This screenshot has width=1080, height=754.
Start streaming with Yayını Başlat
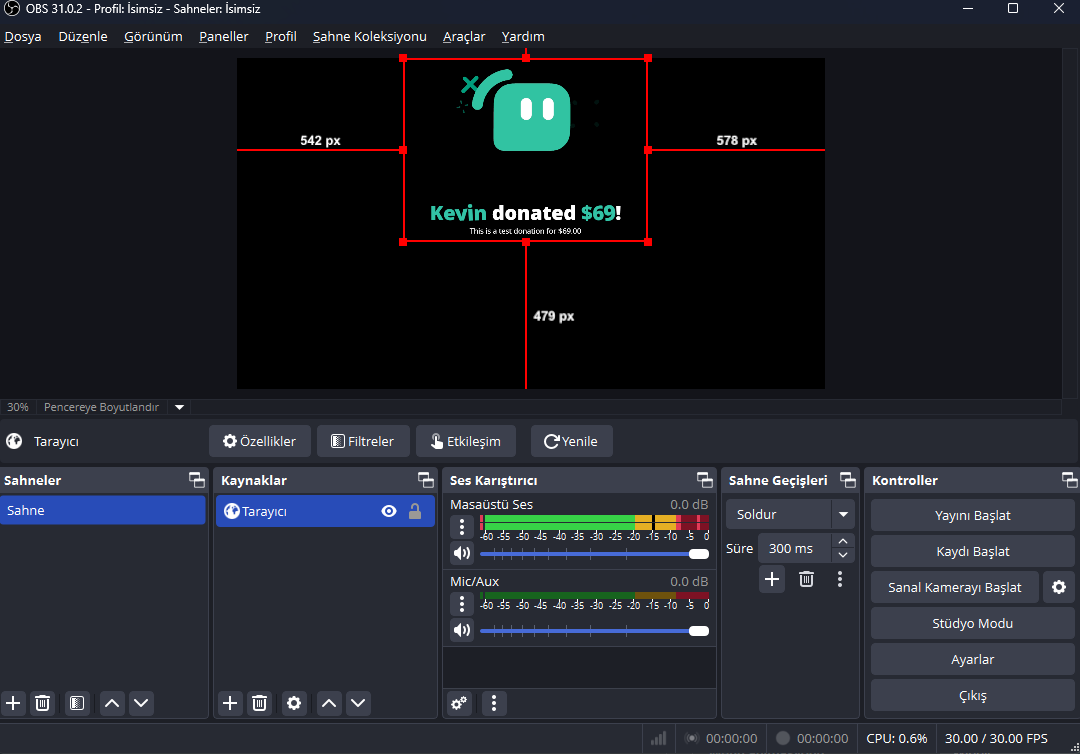point(973,515)
